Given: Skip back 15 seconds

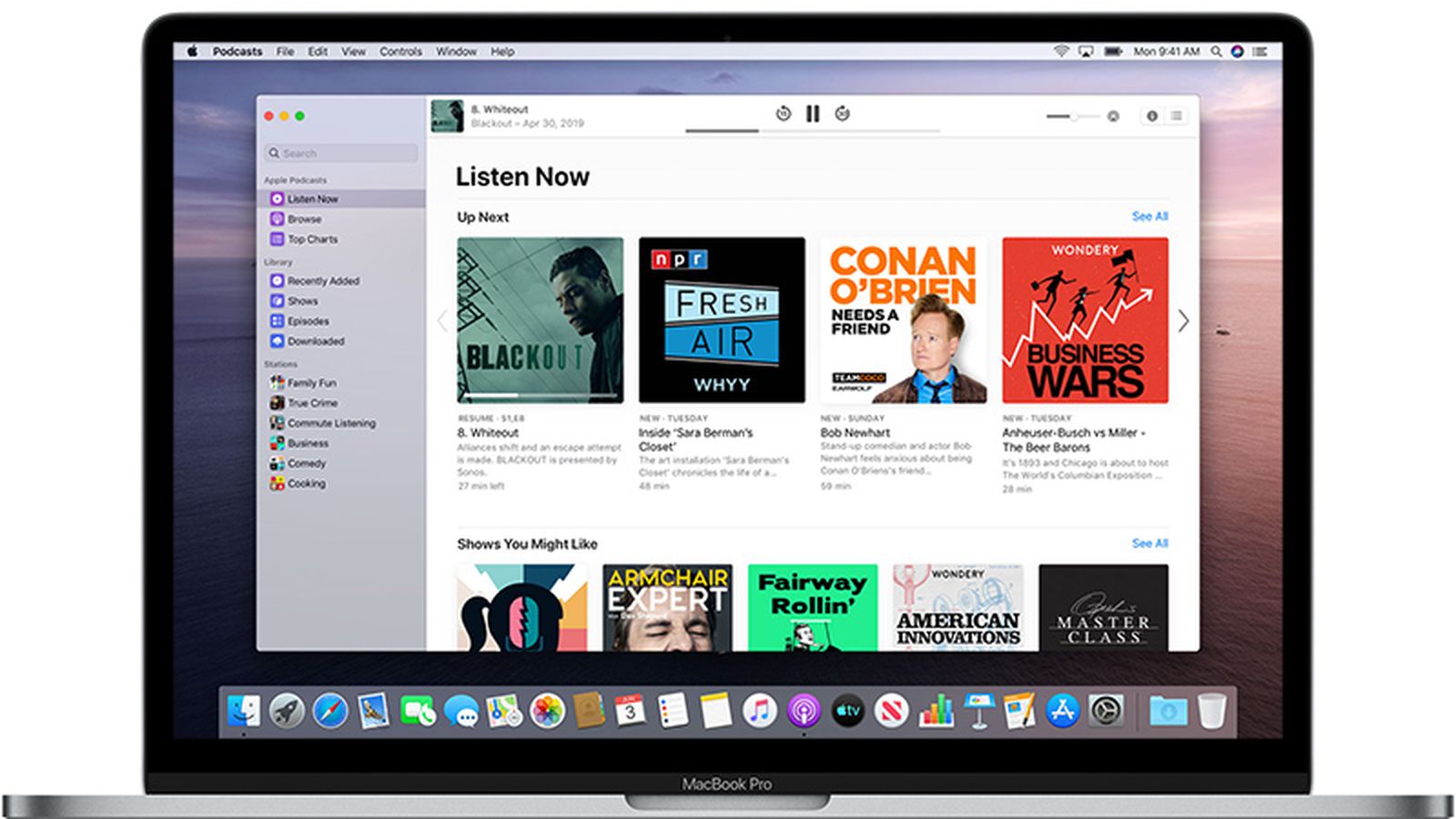Looking at the screenshot, I should 783,114.
